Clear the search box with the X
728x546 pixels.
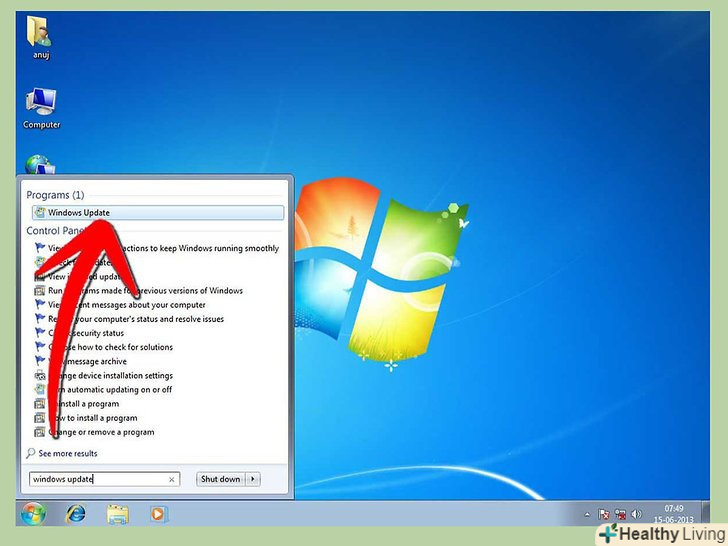(171, 480)
